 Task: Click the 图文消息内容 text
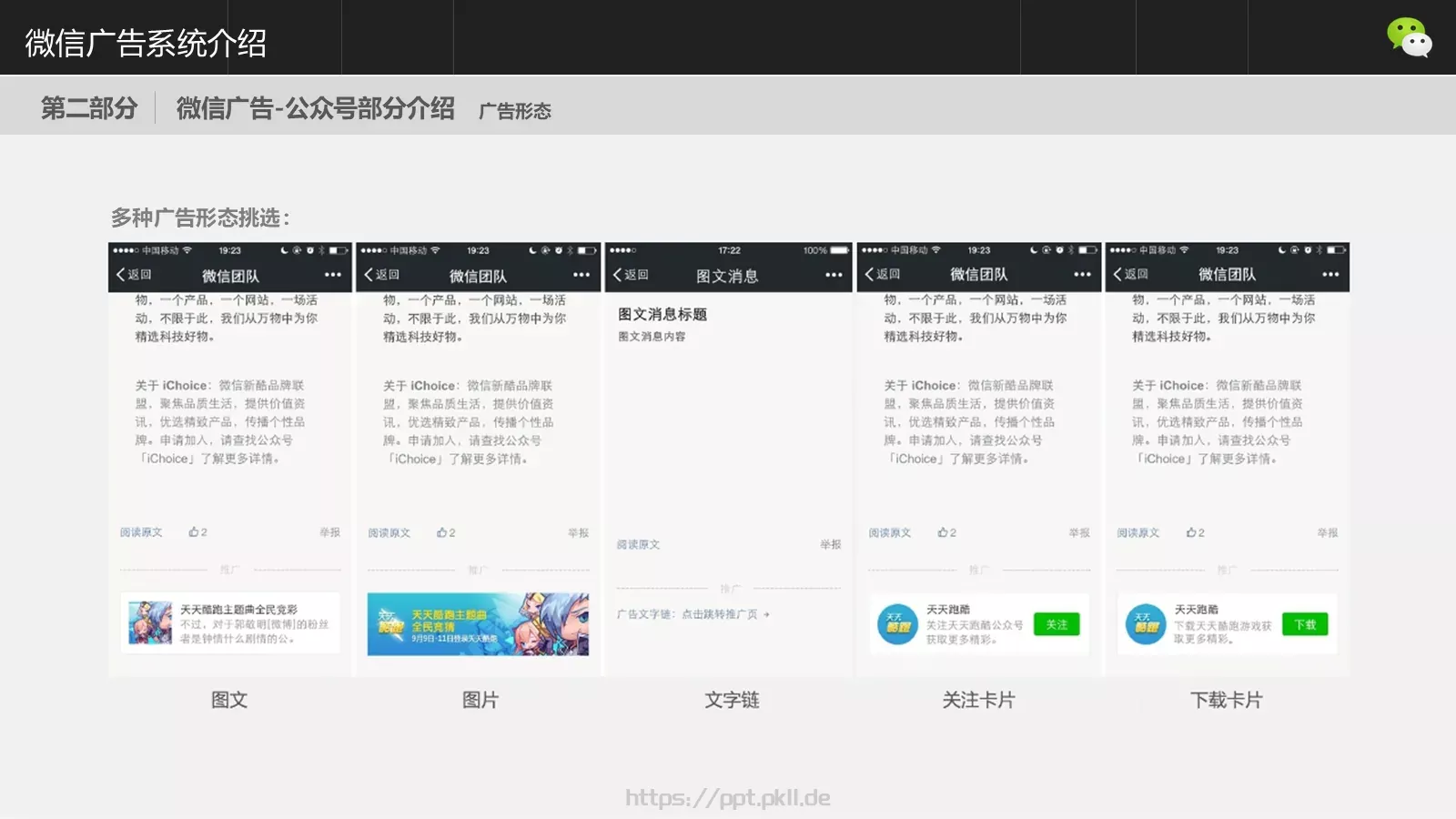point(652,337)
